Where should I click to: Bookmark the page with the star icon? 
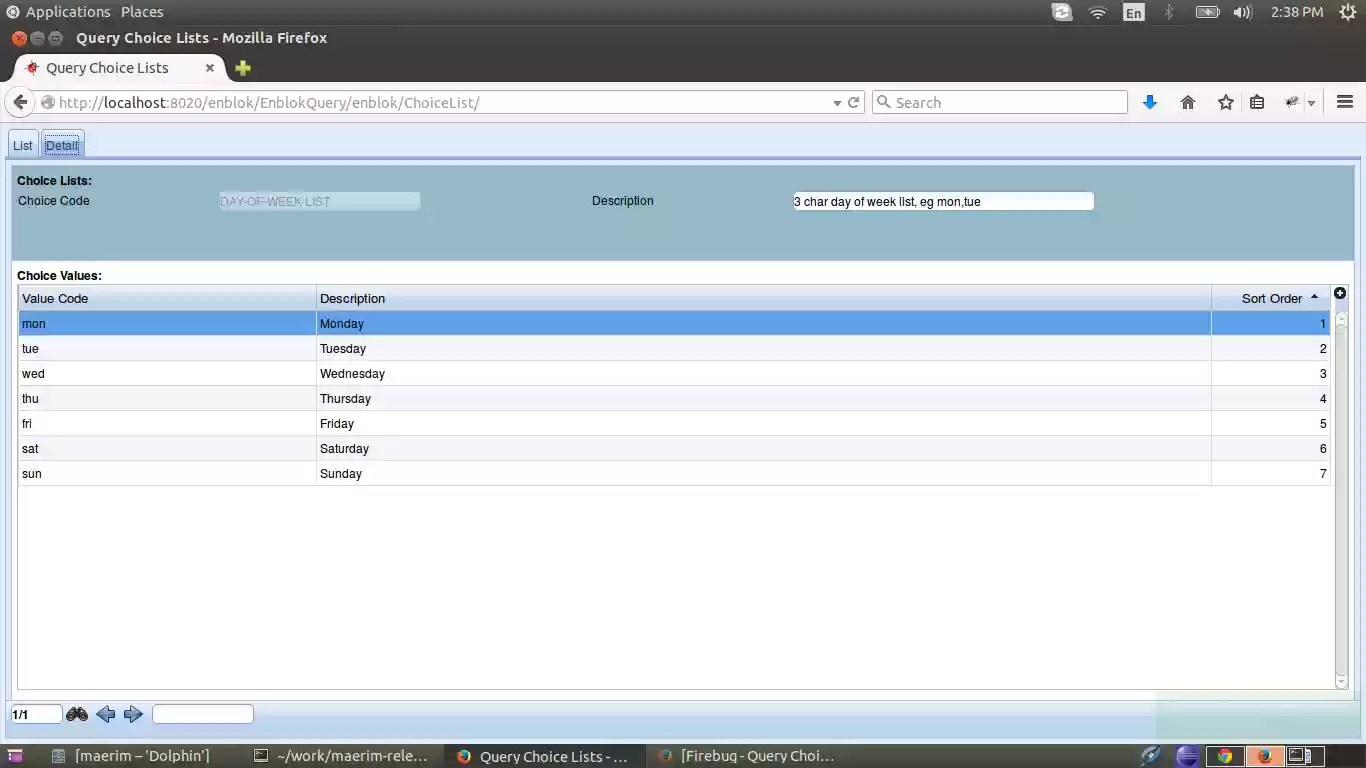[1226, 101]
